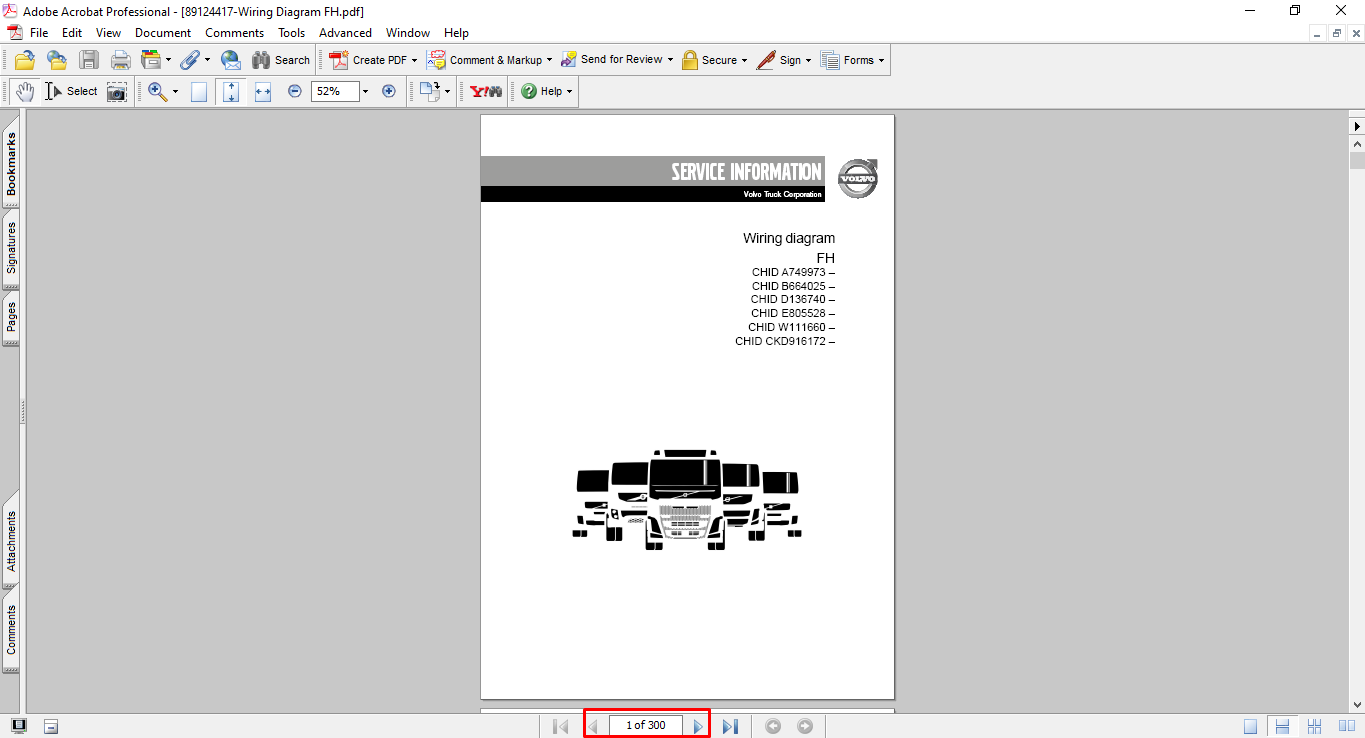Screen dimensions: 1365x738
Task: Click the page number input field
Action: coord(645,725)
